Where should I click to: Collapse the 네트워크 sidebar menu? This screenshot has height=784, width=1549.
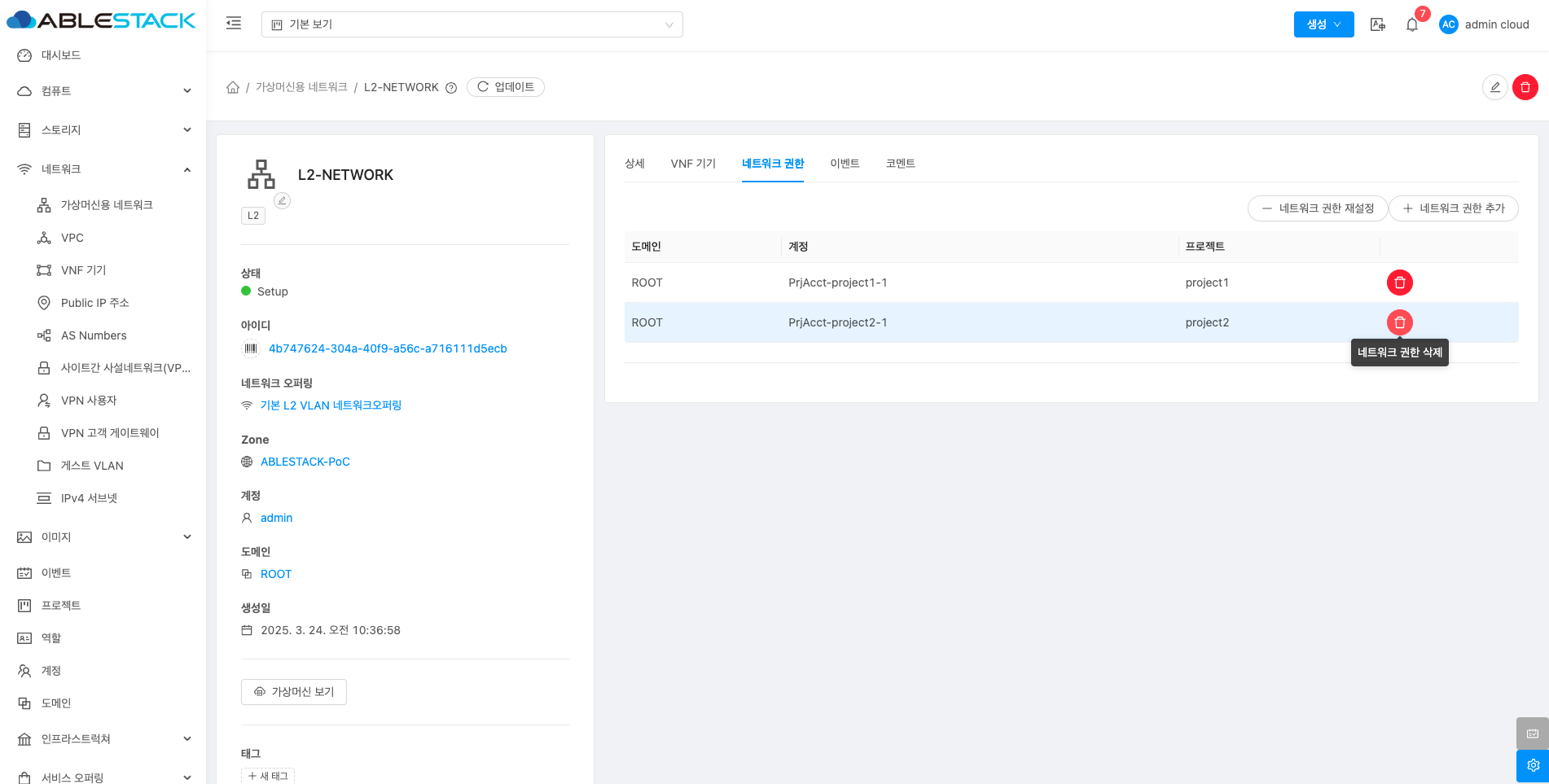pyautogui.click(x=104, y=169)
